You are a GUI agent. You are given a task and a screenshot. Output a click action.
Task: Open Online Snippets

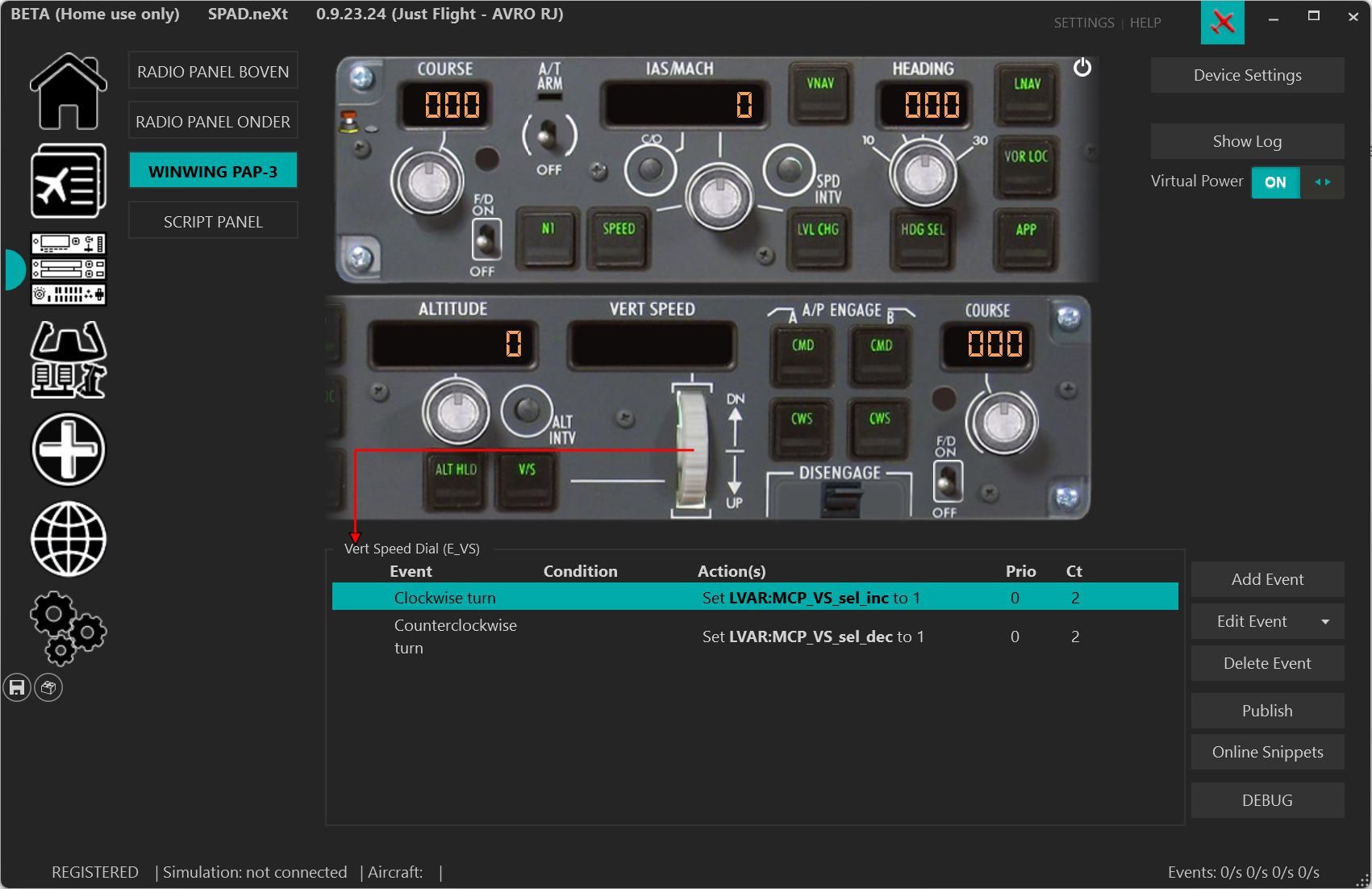click(x=1267, y=752)
